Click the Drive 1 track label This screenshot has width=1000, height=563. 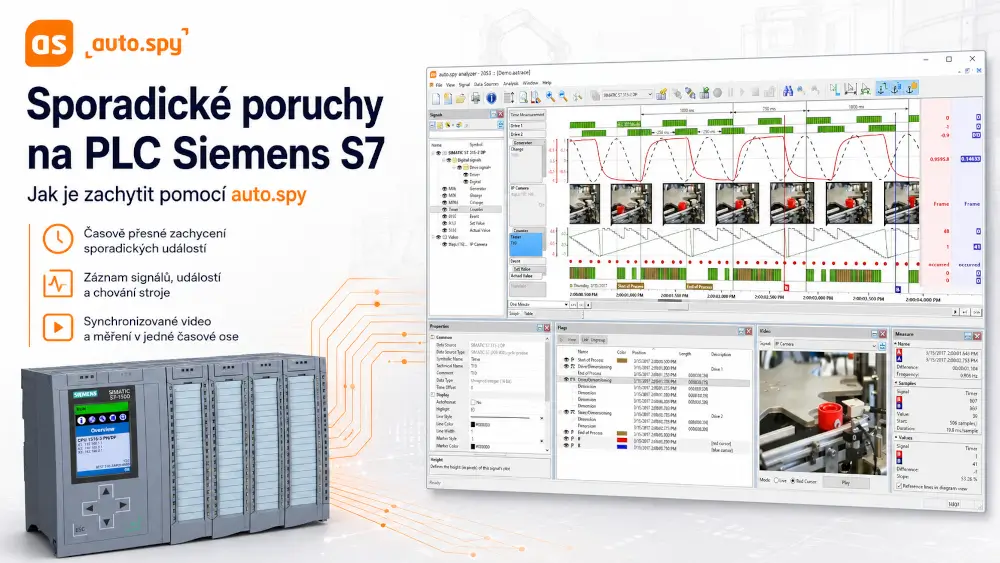pyautogui.click(x=527, y=126)
